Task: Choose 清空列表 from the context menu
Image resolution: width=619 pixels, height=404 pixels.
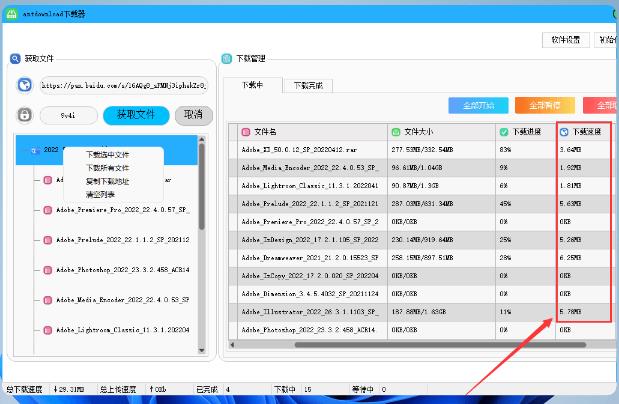Action: [x=100, y=194]
